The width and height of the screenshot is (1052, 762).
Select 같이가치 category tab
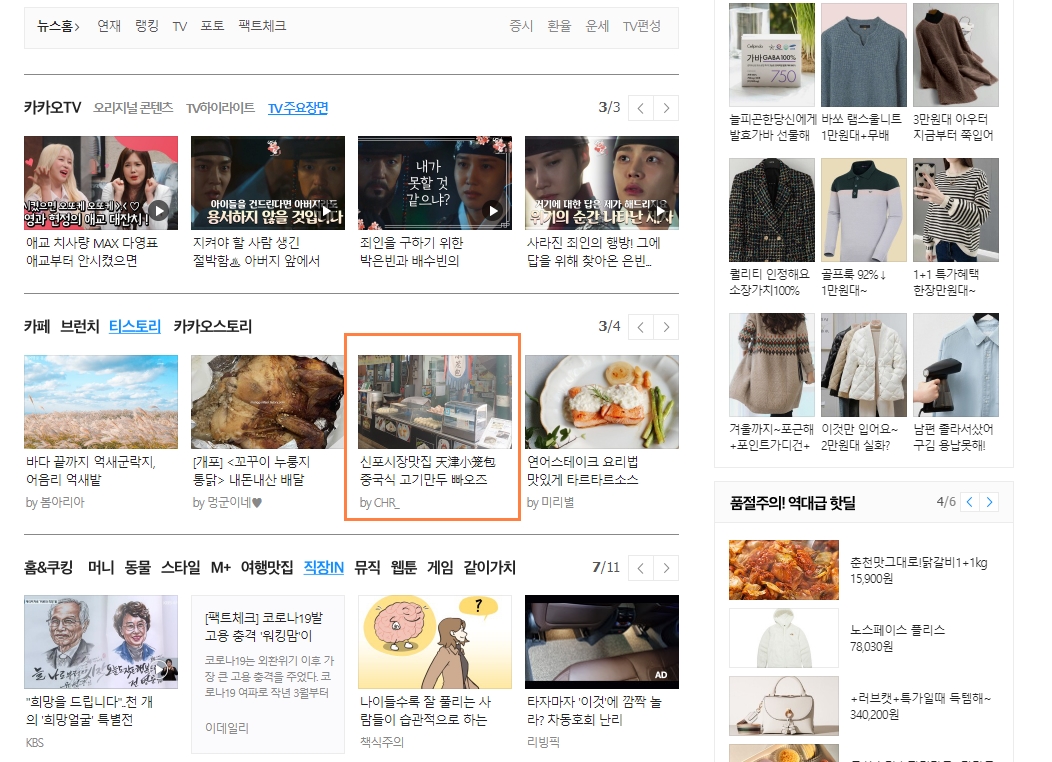(490, 567)
